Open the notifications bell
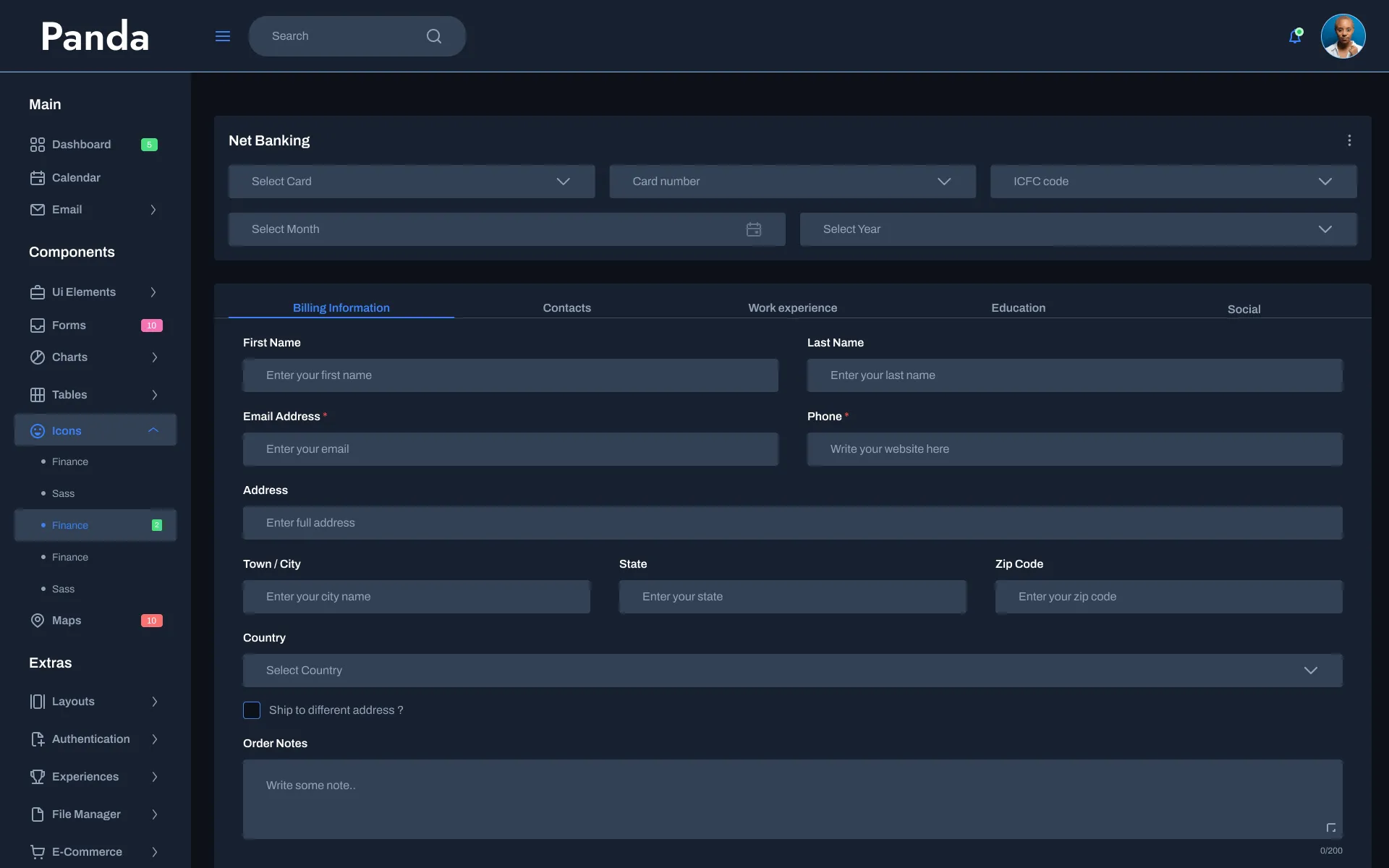This screenshot has width=1389, height=868. point(1295,36)
